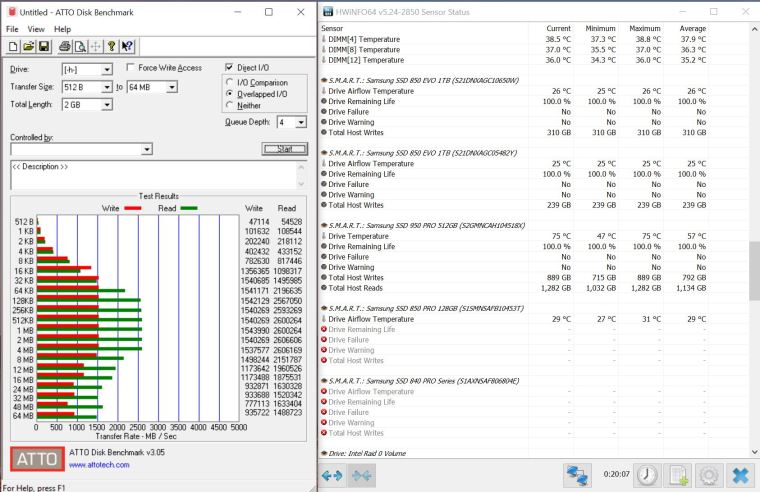
Task: Click red error icon beside 840 PRO Total Host Writes
Action: tap(324, 433)
